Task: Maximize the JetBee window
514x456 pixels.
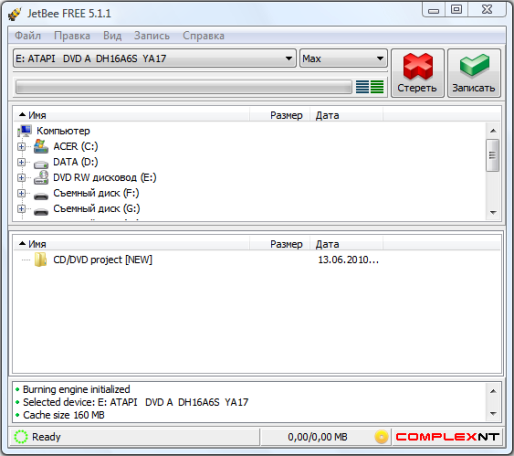Action: pos(456,10)
